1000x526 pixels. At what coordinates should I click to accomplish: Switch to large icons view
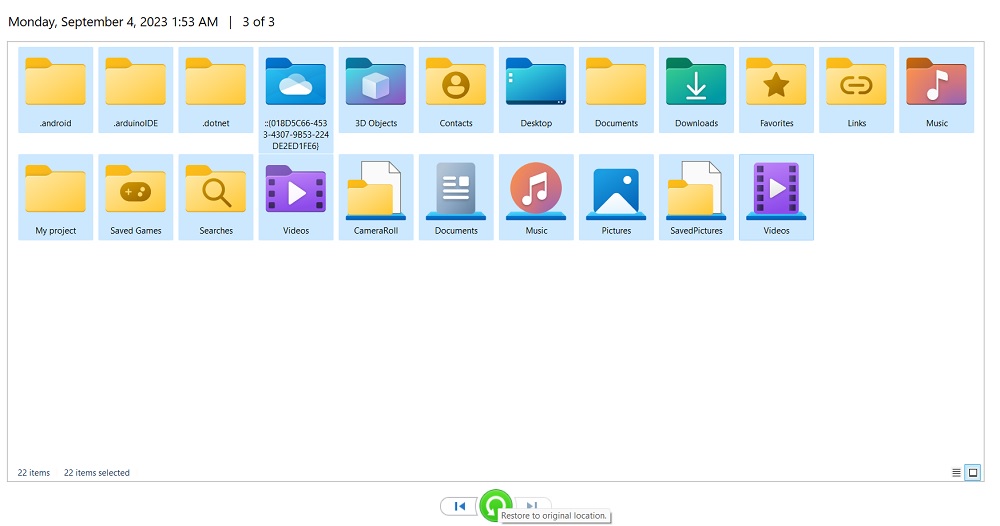[x=973, y=472]
